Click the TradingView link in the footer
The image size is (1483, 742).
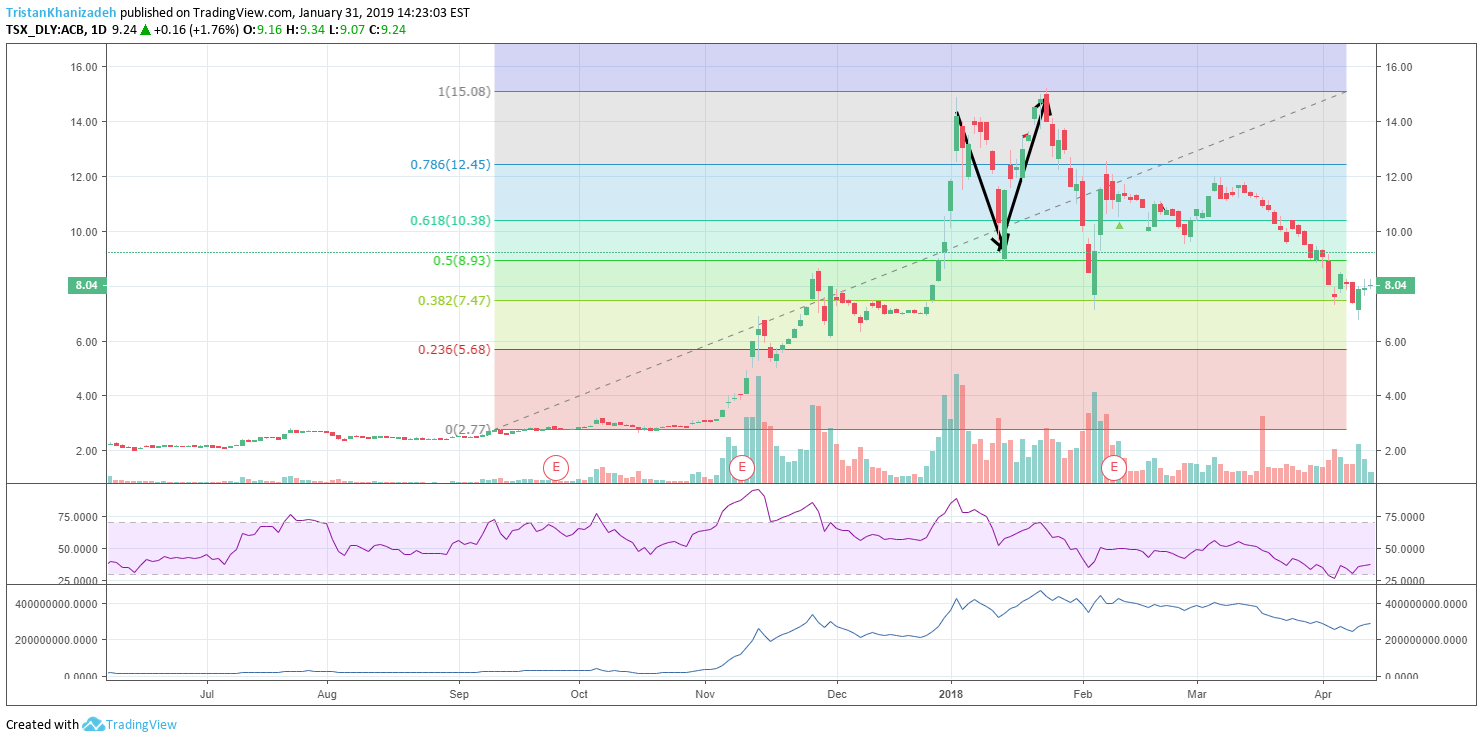click(141, 724)
